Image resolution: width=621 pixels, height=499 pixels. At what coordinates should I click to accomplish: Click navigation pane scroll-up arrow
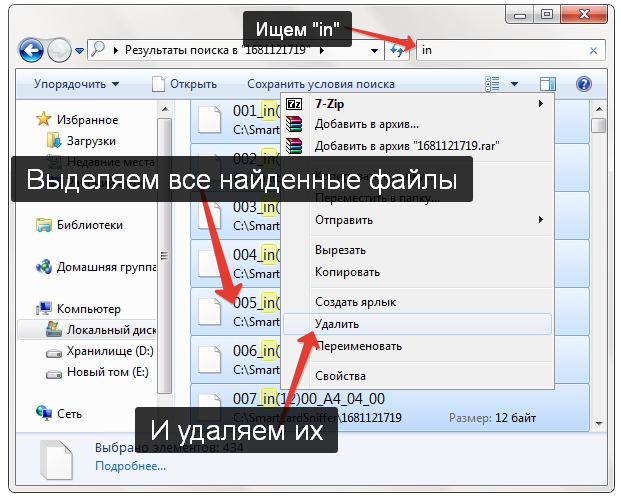click(x=165, y=109)
